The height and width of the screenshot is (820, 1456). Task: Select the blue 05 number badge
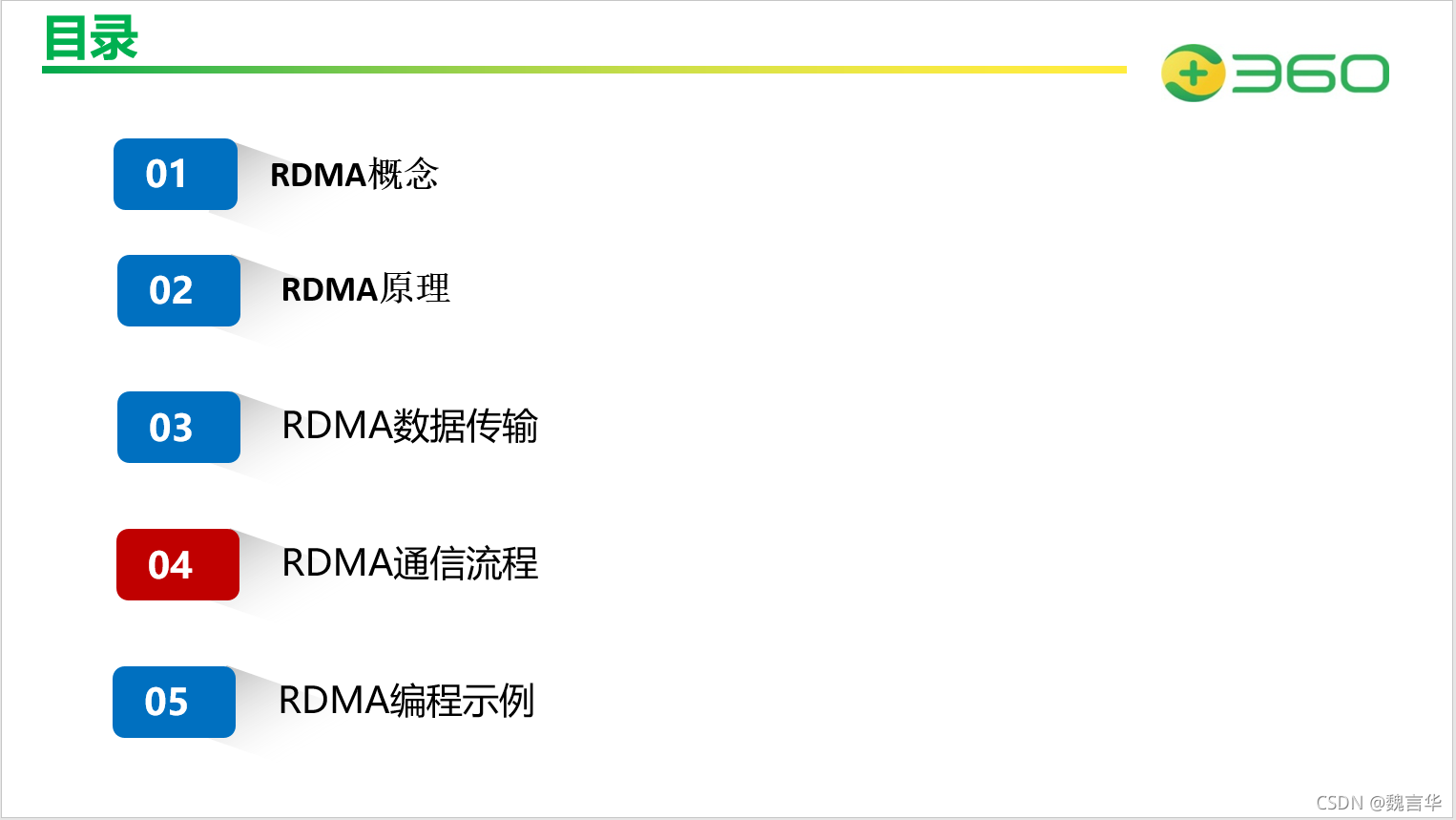coord(174,702)
